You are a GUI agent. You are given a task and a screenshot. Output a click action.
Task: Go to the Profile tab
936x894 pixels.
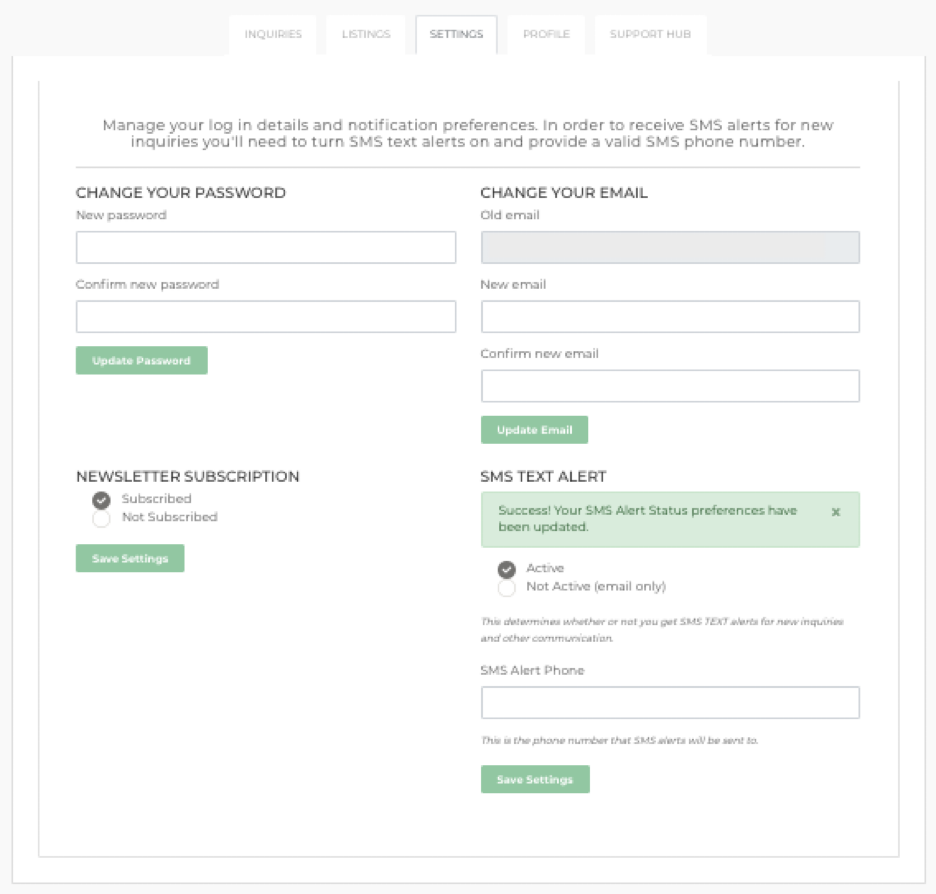pyautogui.click(x=546, y=32)
